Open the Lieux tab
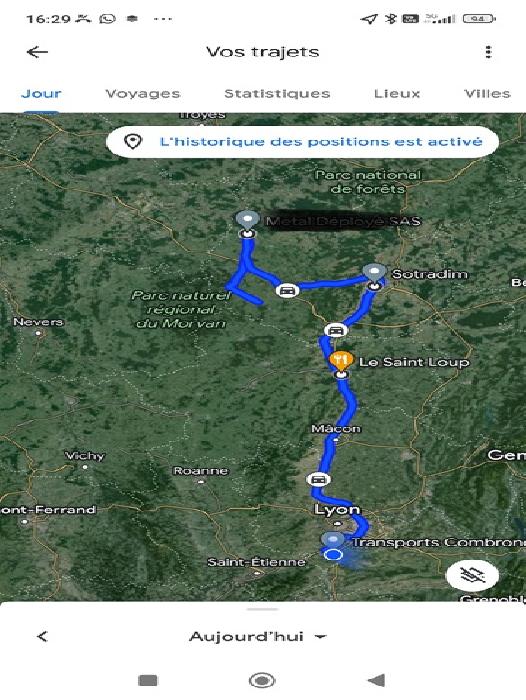526x700 pixels. [397, 93]
